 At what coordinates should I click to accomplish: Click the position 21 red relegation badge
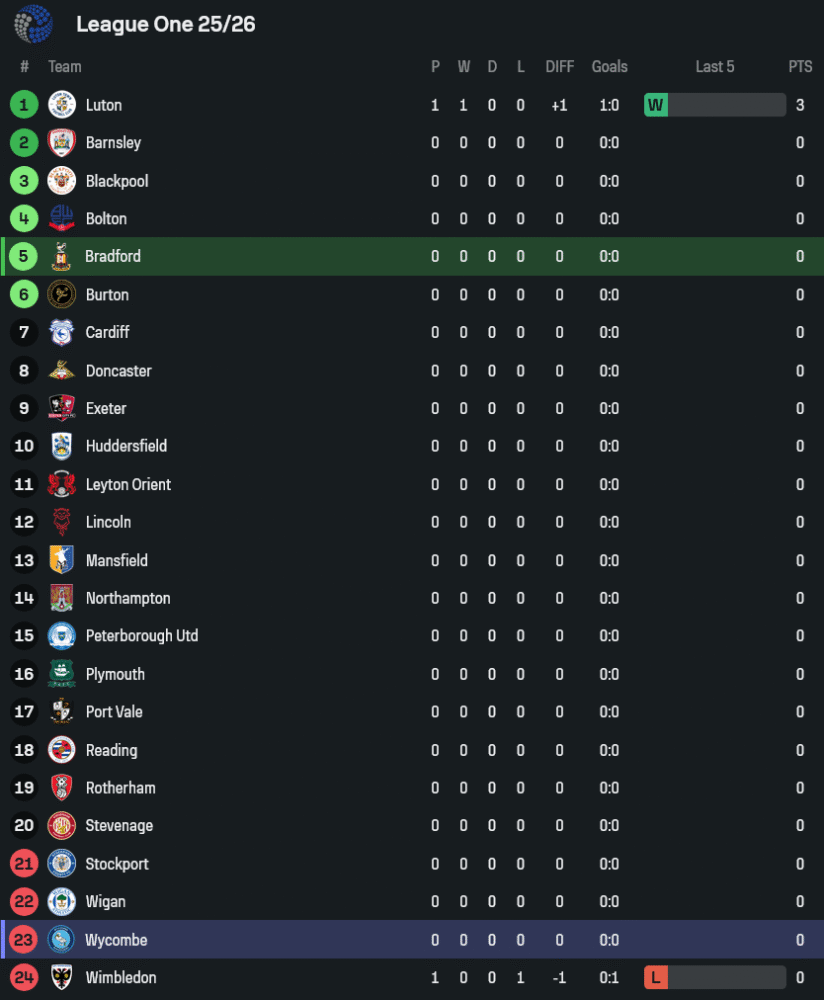pos(24,864)
